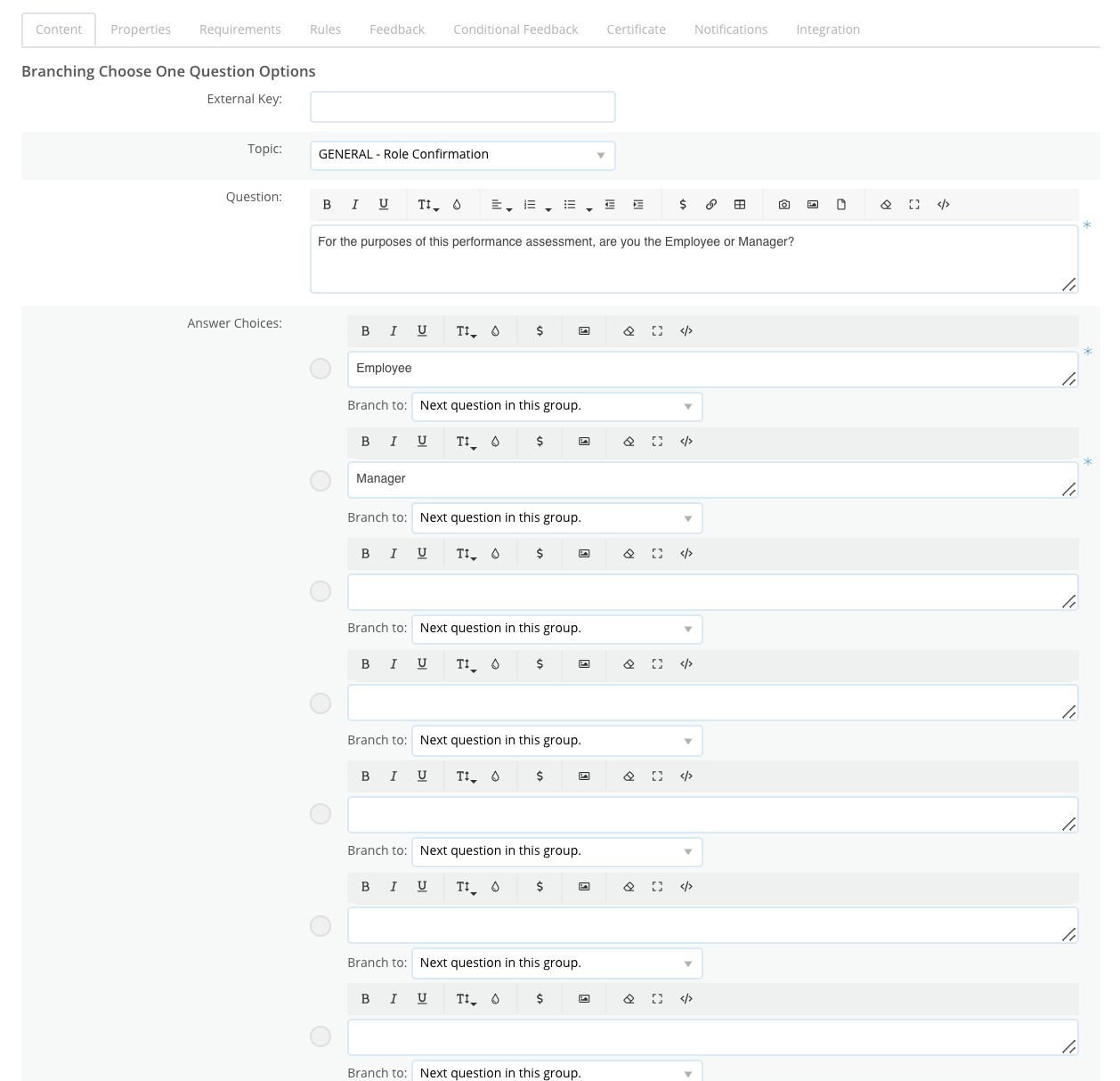The width and height of the screenshot is (1120, 1081).
Task: Apply text color in the Question toolbar
Action: [x=457, y=204]
